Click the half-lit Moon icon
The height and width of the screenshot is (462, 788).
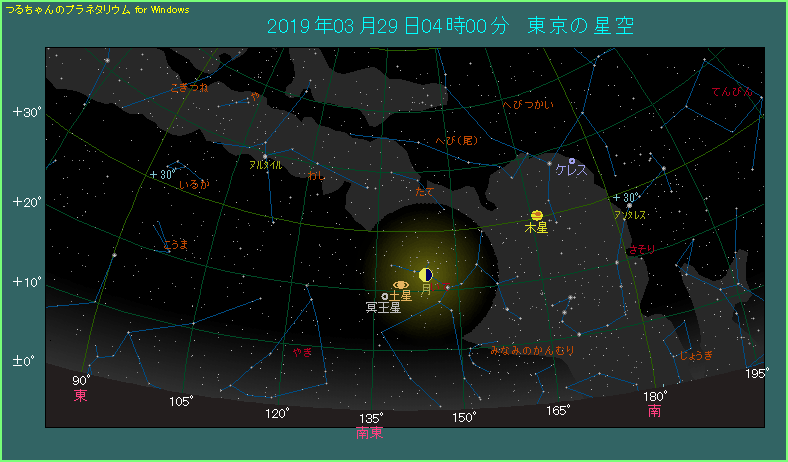(426, 274)
